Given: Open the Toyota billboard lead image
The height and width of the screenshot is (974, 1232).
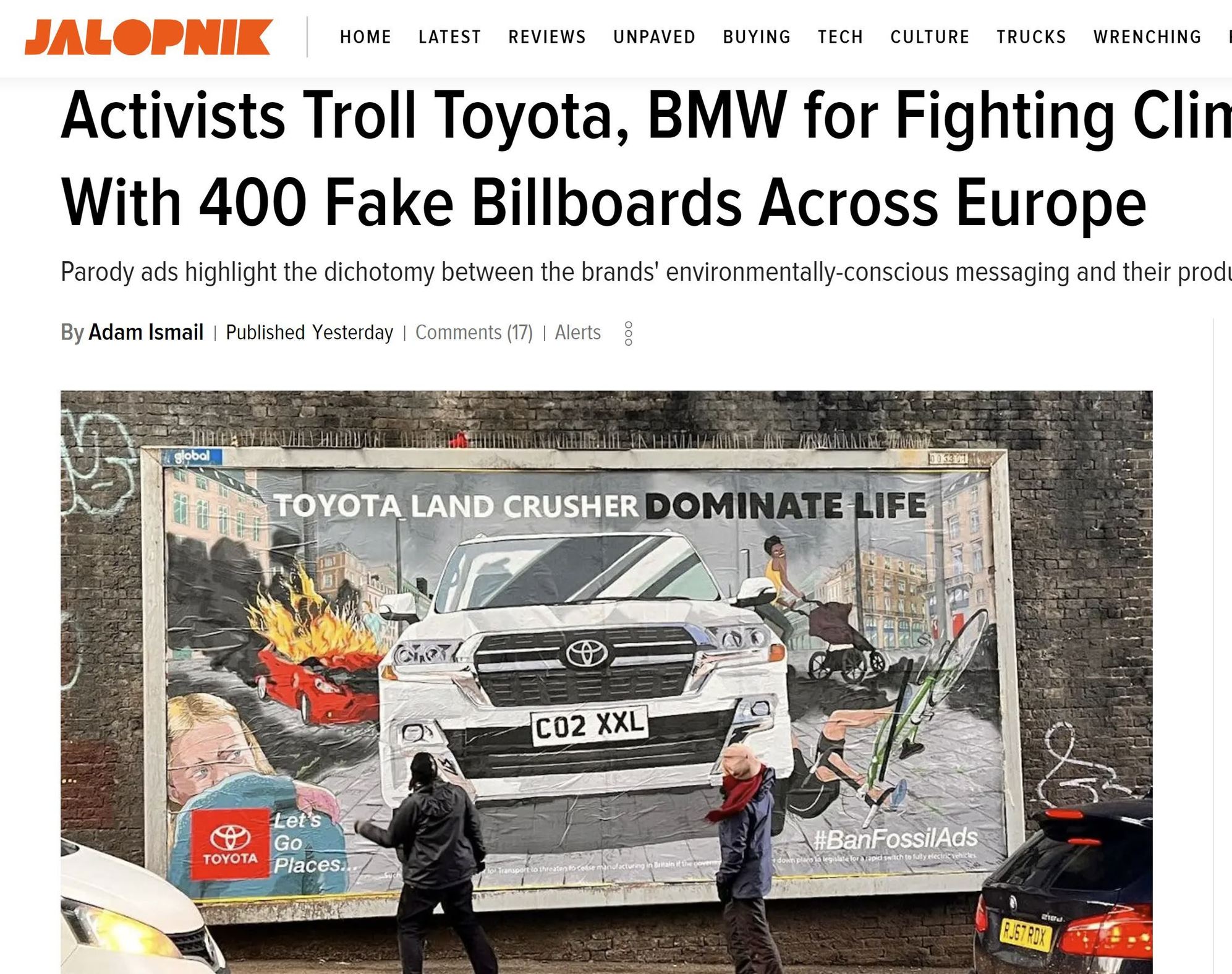Looking at the screenshot, I should point(606,682).
